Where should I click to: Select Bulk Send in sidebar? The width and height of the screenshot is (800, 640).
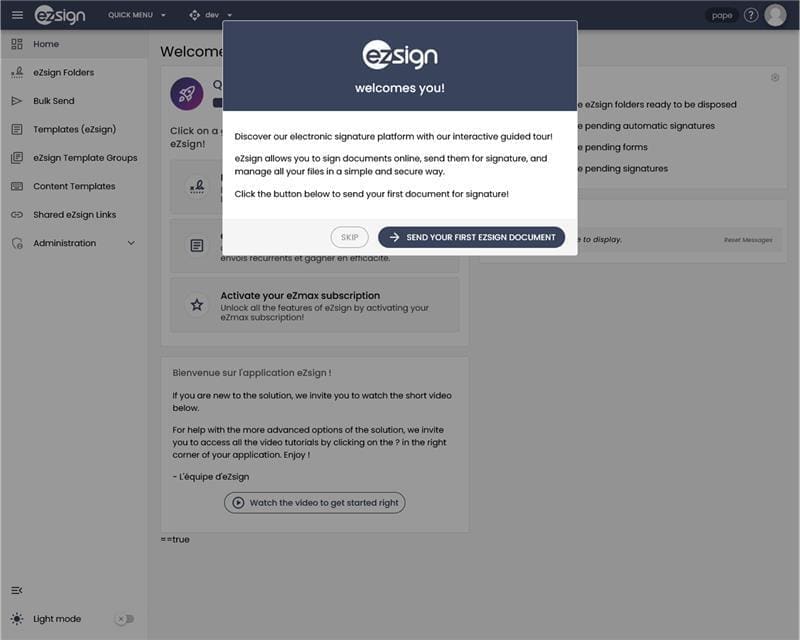pos(53,101)
